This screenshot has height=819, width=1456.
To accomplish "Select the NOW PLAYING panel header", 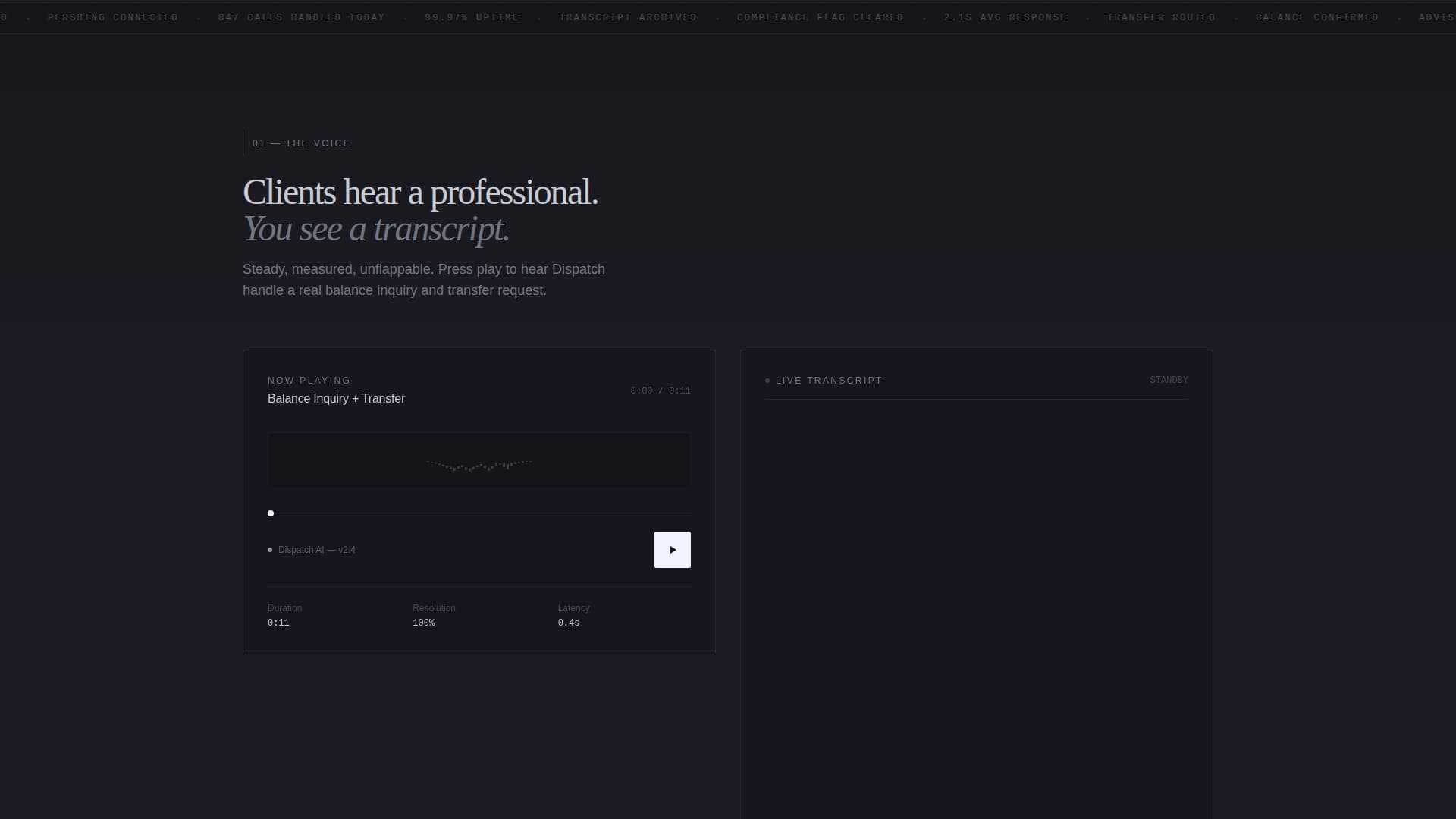I will pyautogui.click(x=309, y=380).
